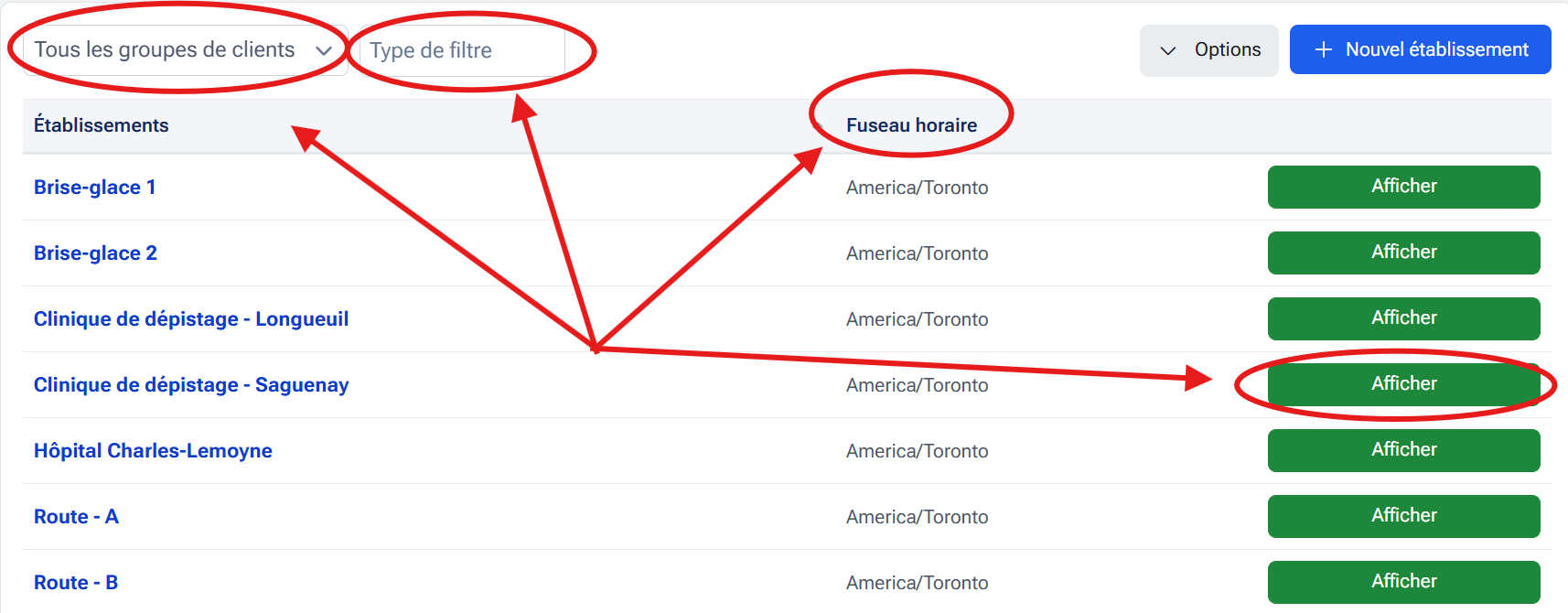Click Afficher for Route - B
This screenshot has height=613, width=1568.
1403,582
